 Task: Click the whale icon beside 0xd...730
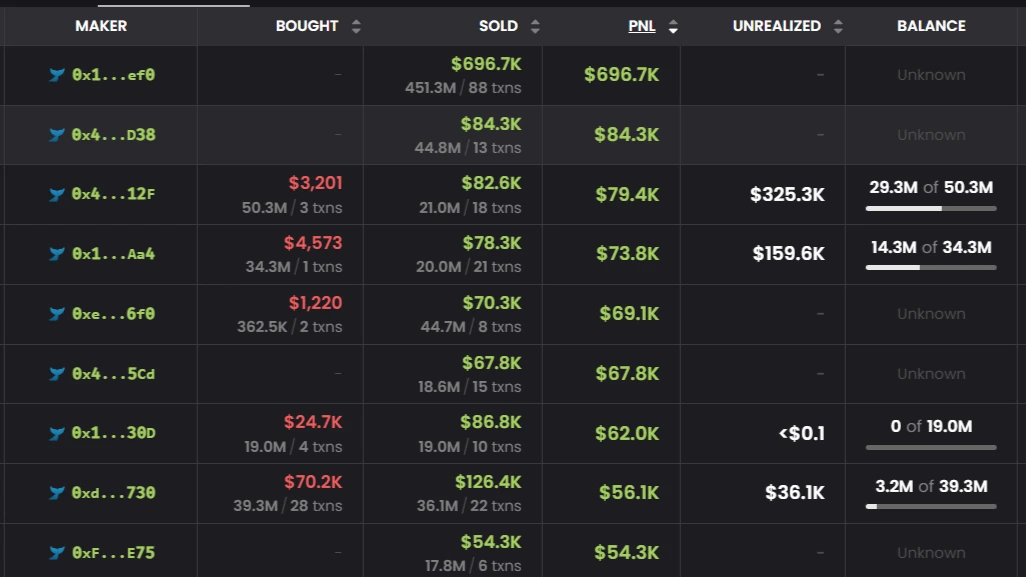click(57, 493)
